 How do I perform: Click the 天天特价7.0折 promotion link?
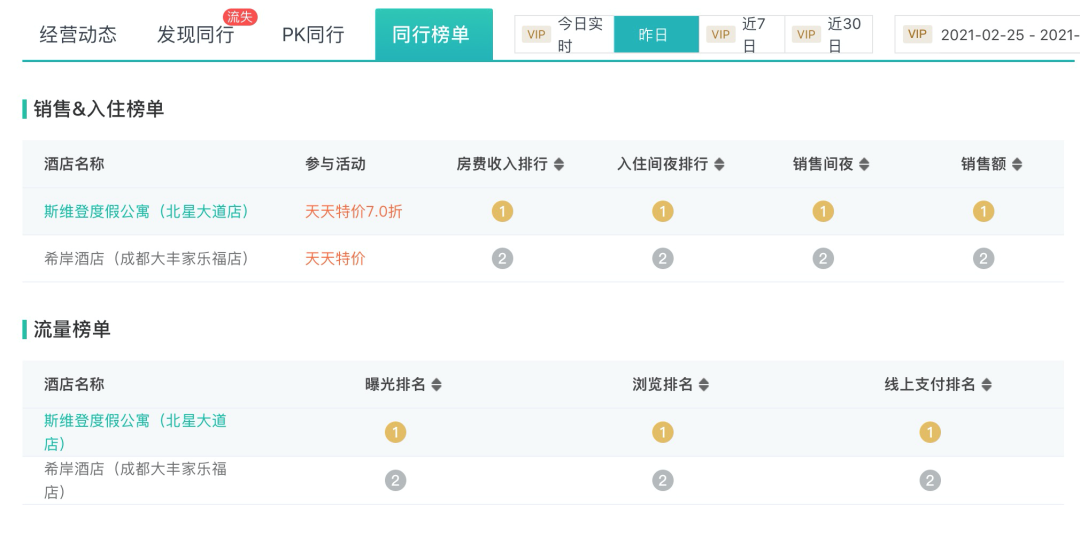353,212
